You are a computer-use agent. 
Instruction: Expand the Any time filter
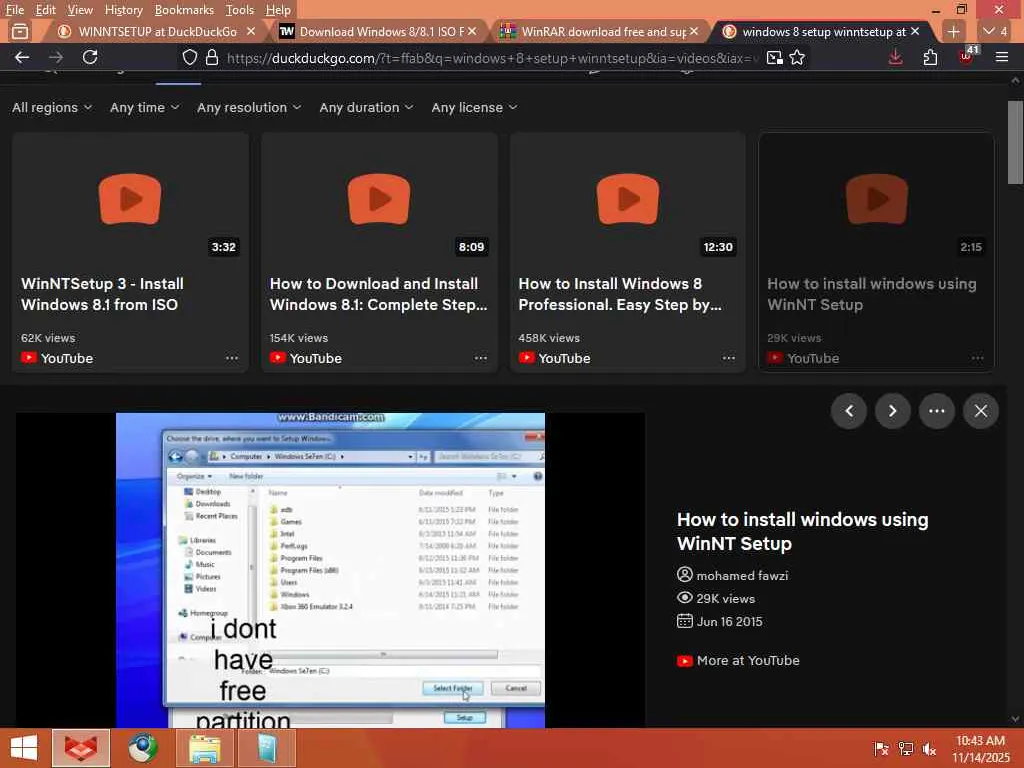(x=144, y=107)
